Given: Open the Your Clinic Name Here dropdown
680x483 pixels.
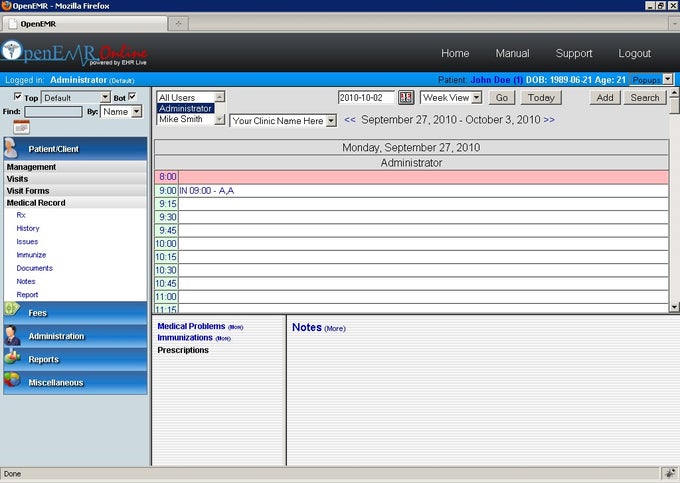Looking at the screenshot, I should point(283,121).
